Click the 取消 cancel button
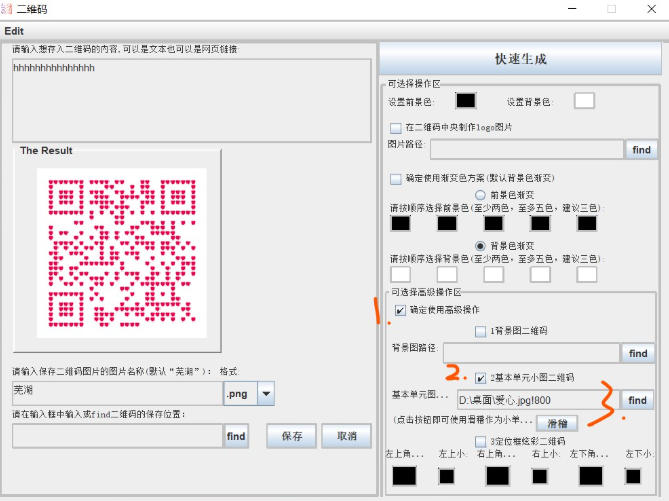Viewport: 669px width, 501px height. [346, 437]
